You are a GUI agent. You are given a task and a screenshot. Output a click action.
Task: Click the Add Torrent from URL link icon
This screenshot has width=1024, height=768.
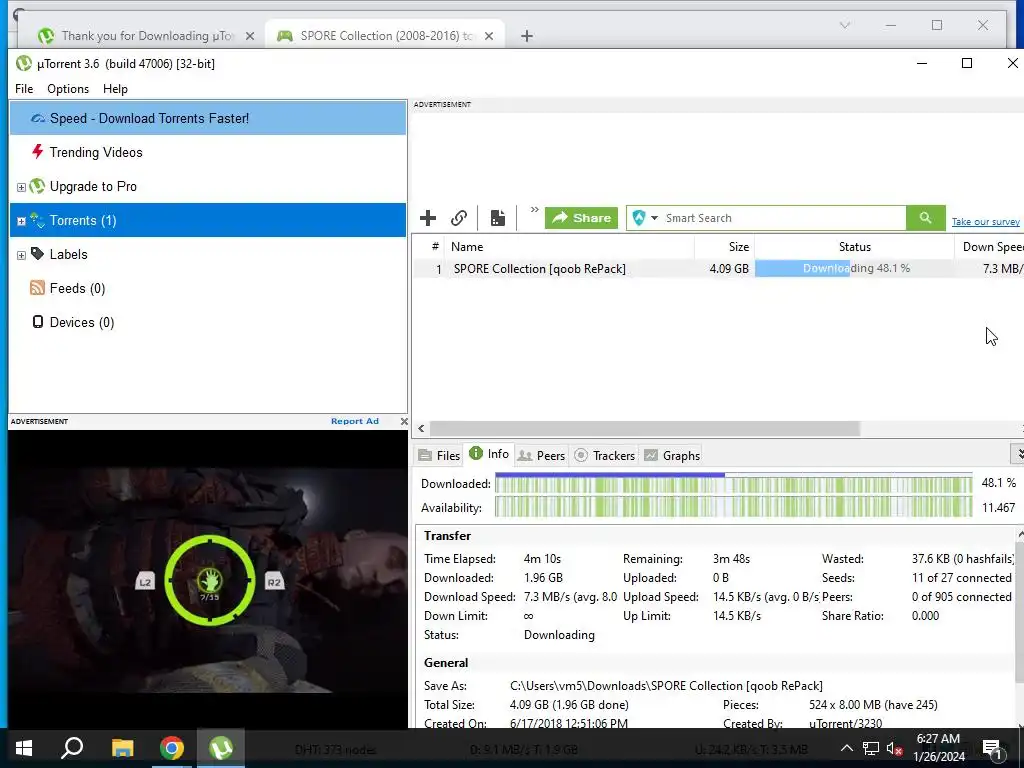[x=459, y=218]
